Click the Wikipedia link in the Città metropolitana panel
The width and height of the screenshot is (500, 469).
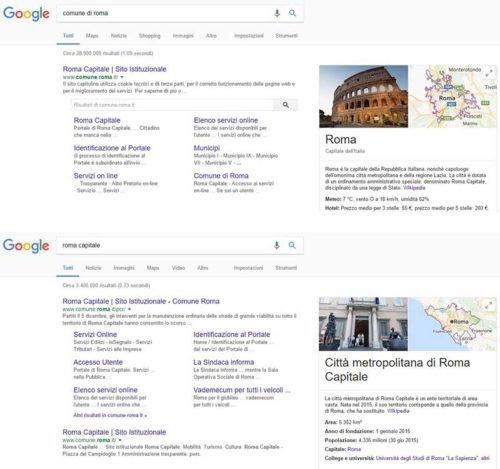[398, 411]
